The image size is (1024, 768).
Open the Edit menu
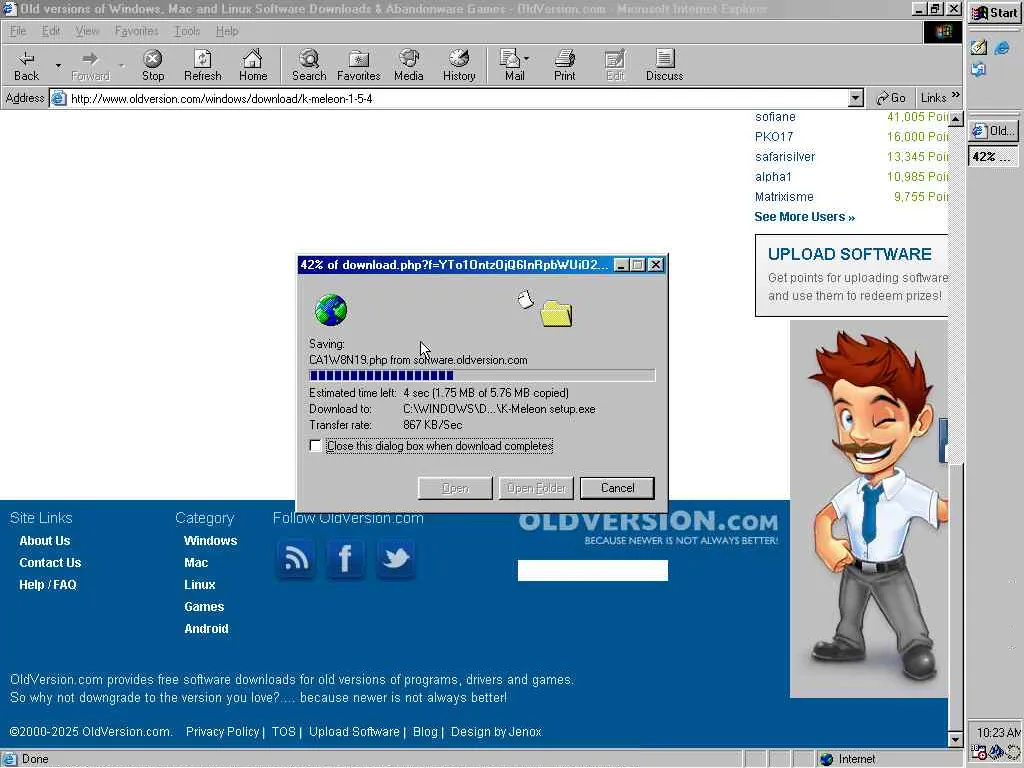51,31
